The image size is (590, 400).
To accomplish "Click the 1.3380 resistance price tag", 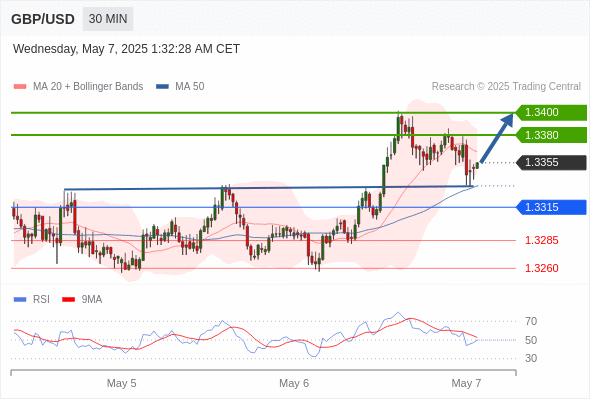I will pyautogui.click(x=551, y=135).
